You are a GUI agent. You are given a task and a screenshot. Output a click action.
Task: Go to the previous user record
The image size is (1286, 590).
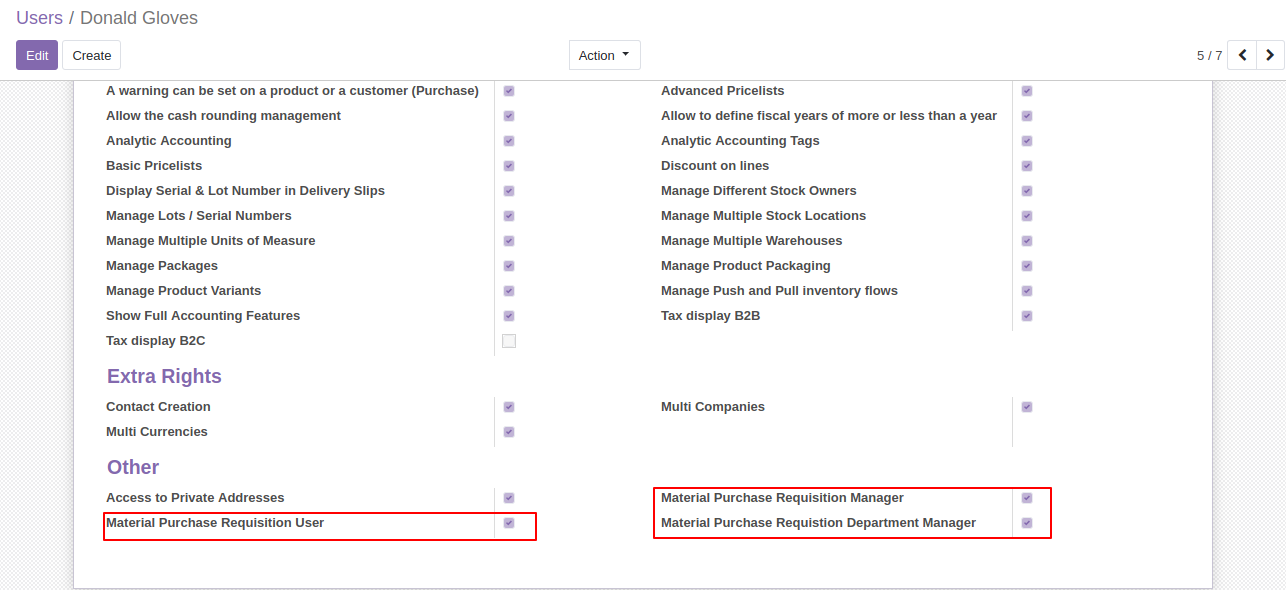(1242, 55)
